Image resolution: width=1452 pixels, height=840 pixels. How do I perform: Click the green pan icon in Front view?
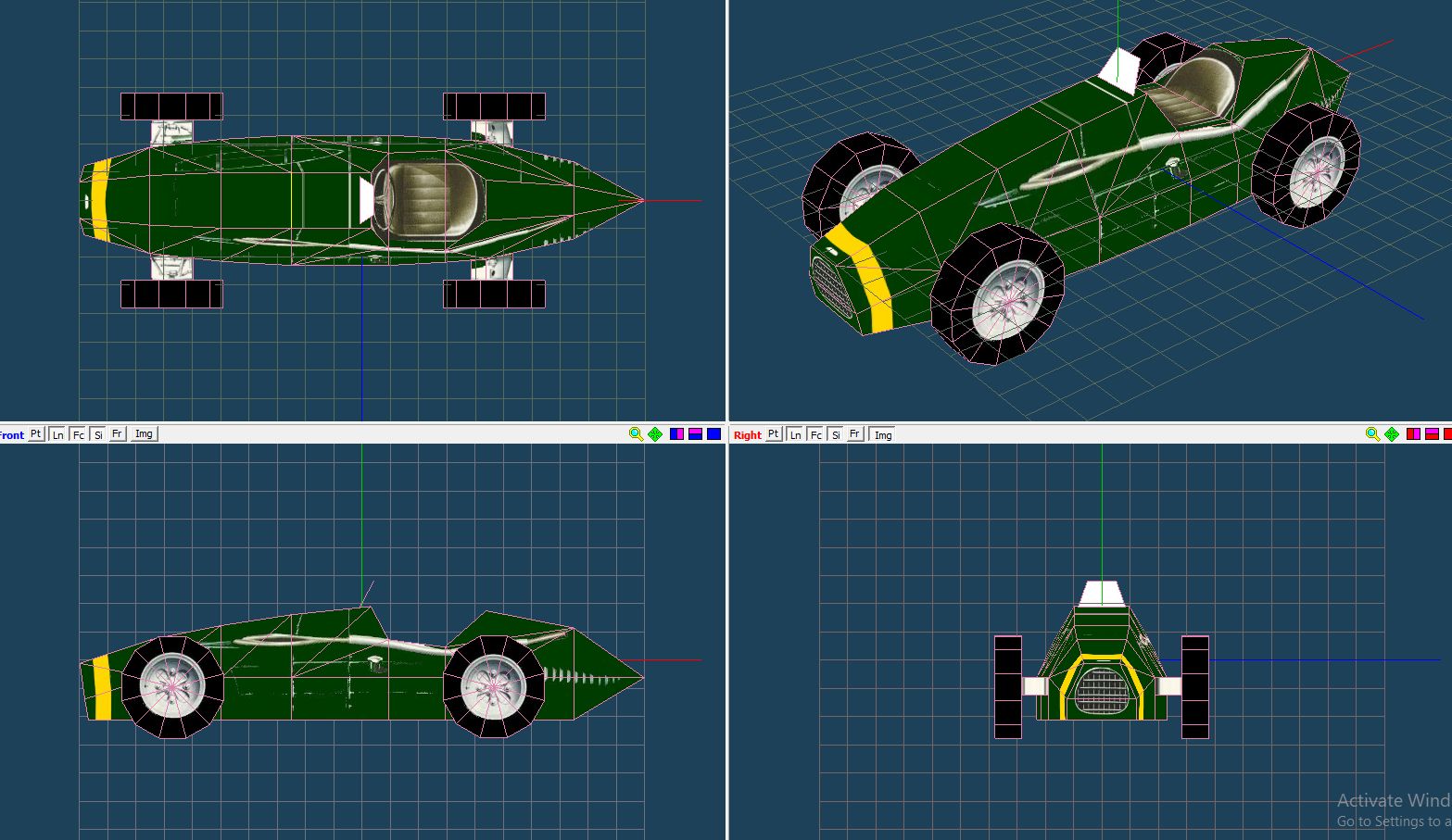pyautogui.click(x=655, y=434)
